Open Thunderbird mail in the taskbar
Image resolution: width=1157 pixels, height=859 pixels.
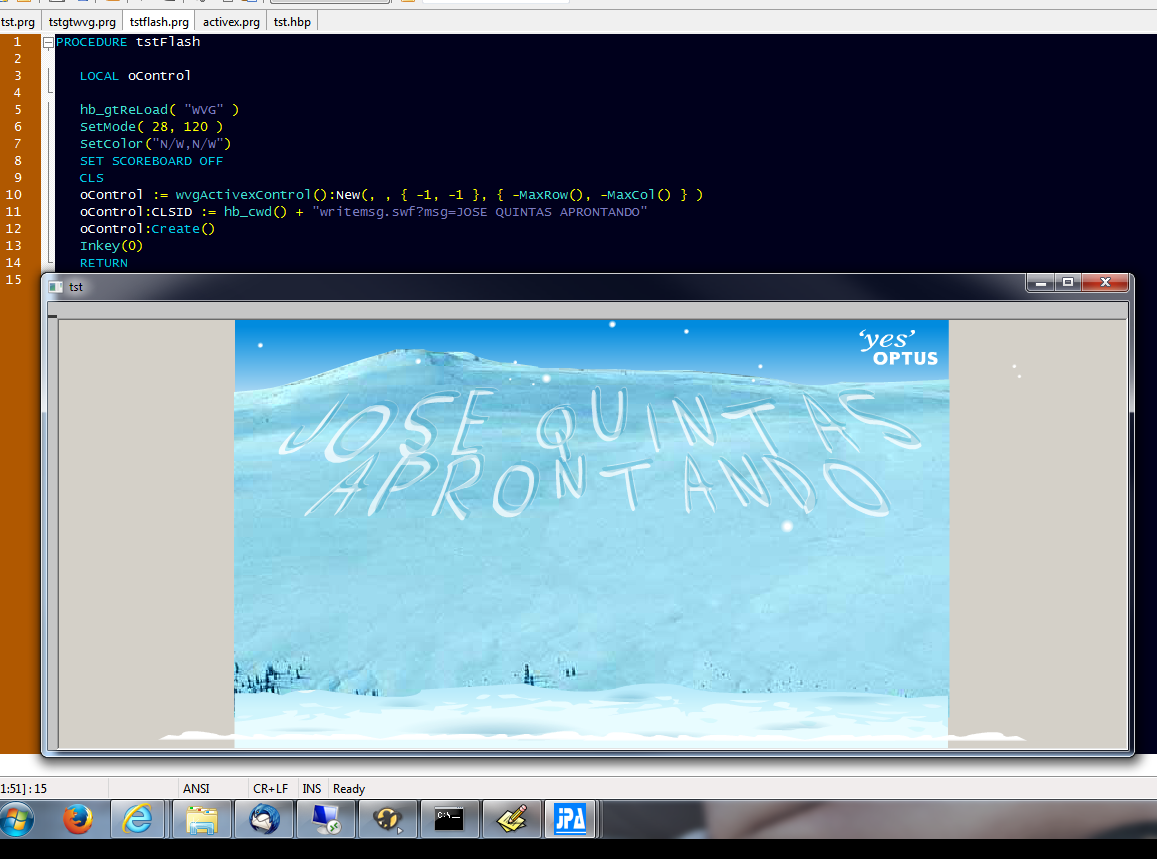(x=264, y=820)
